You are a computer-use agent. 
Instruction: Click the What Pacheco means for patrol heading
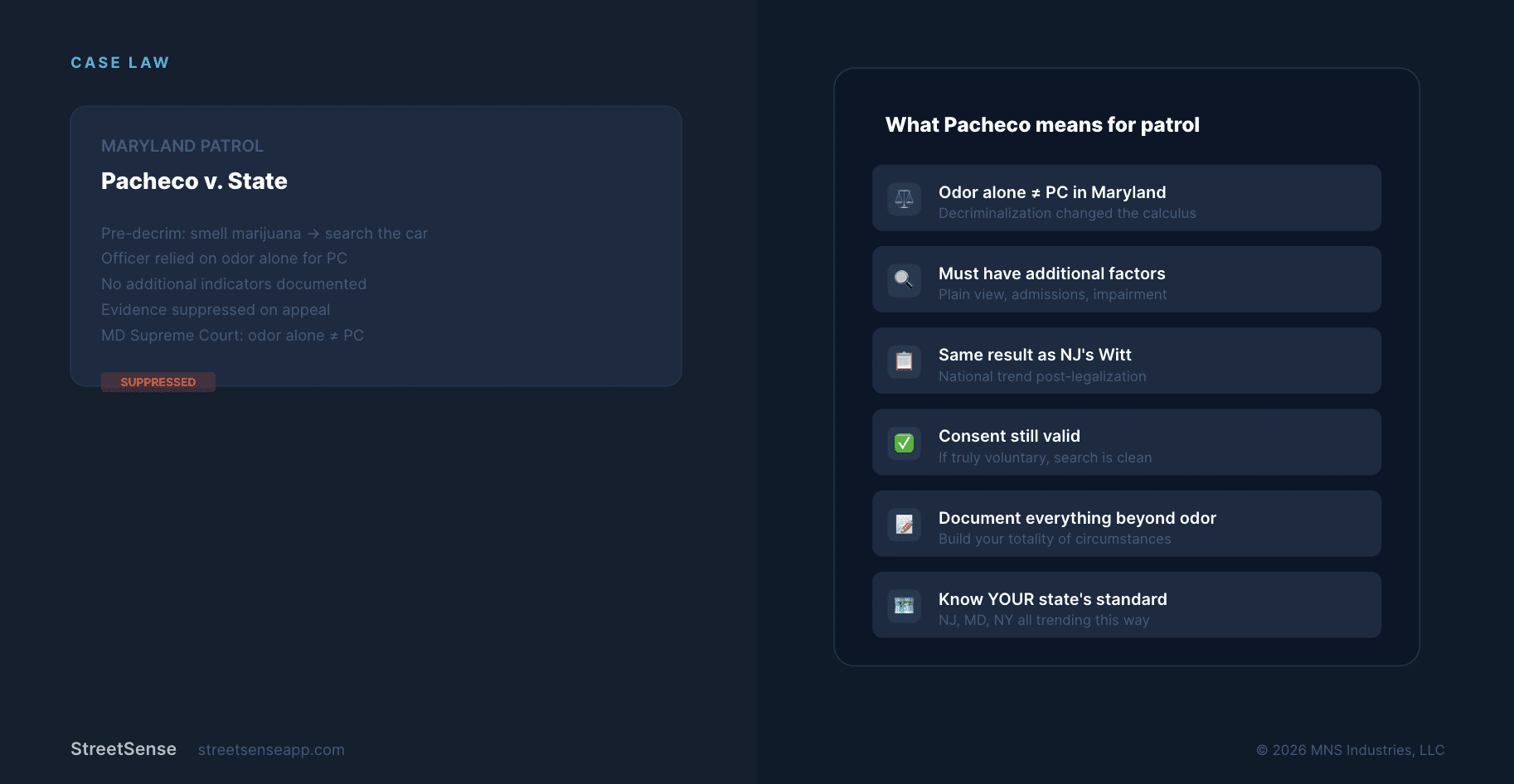[x=1042, y=125]
